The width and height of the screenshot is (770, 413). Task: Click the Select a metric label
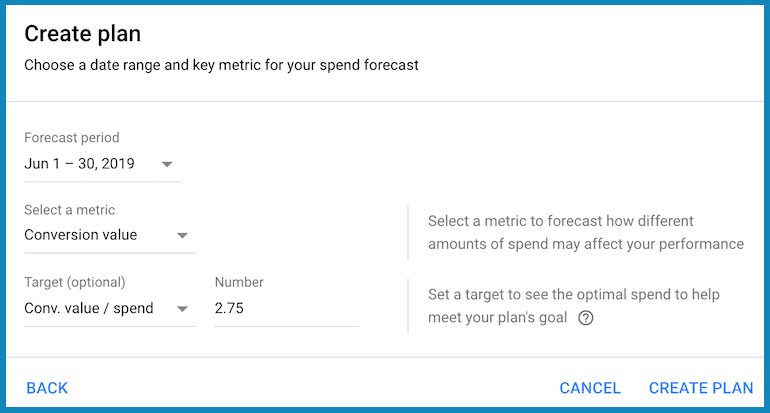pyautogui.click(x=70, y=210)
